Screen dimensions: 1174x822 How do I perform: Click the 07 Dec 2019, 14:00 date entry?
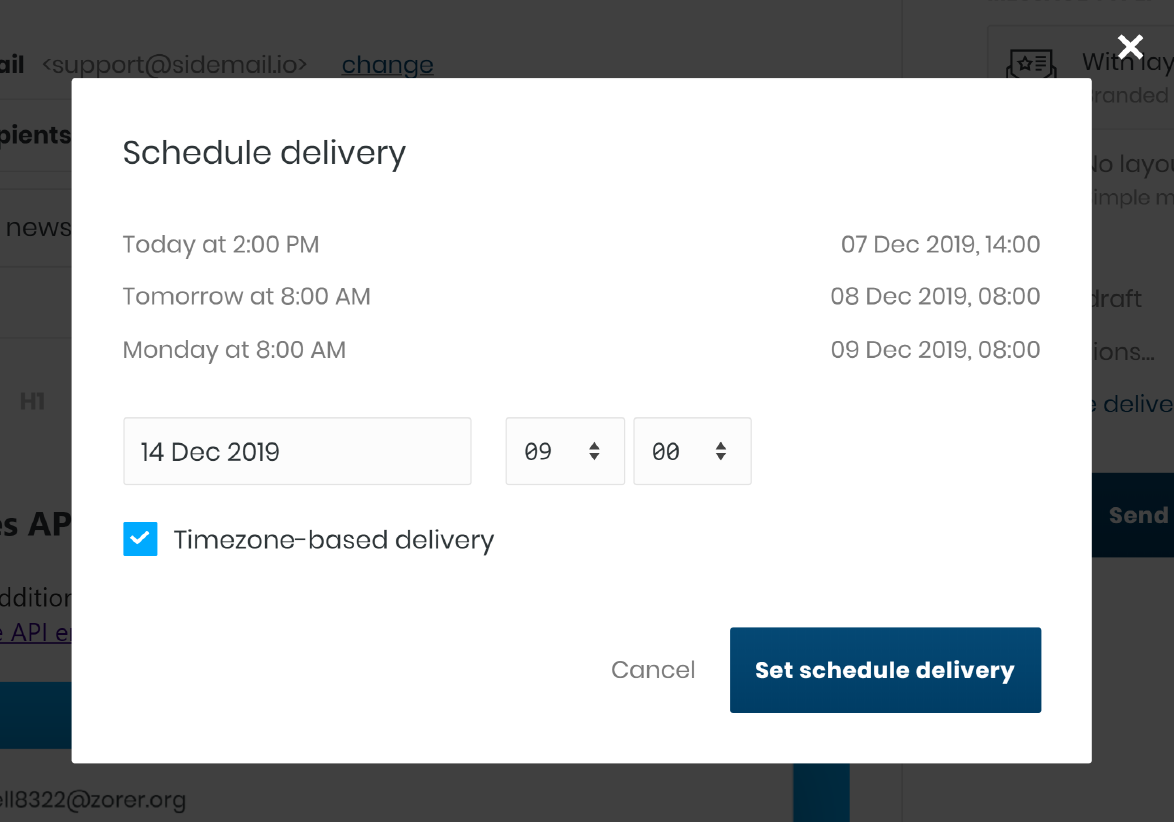coord(940,244)
